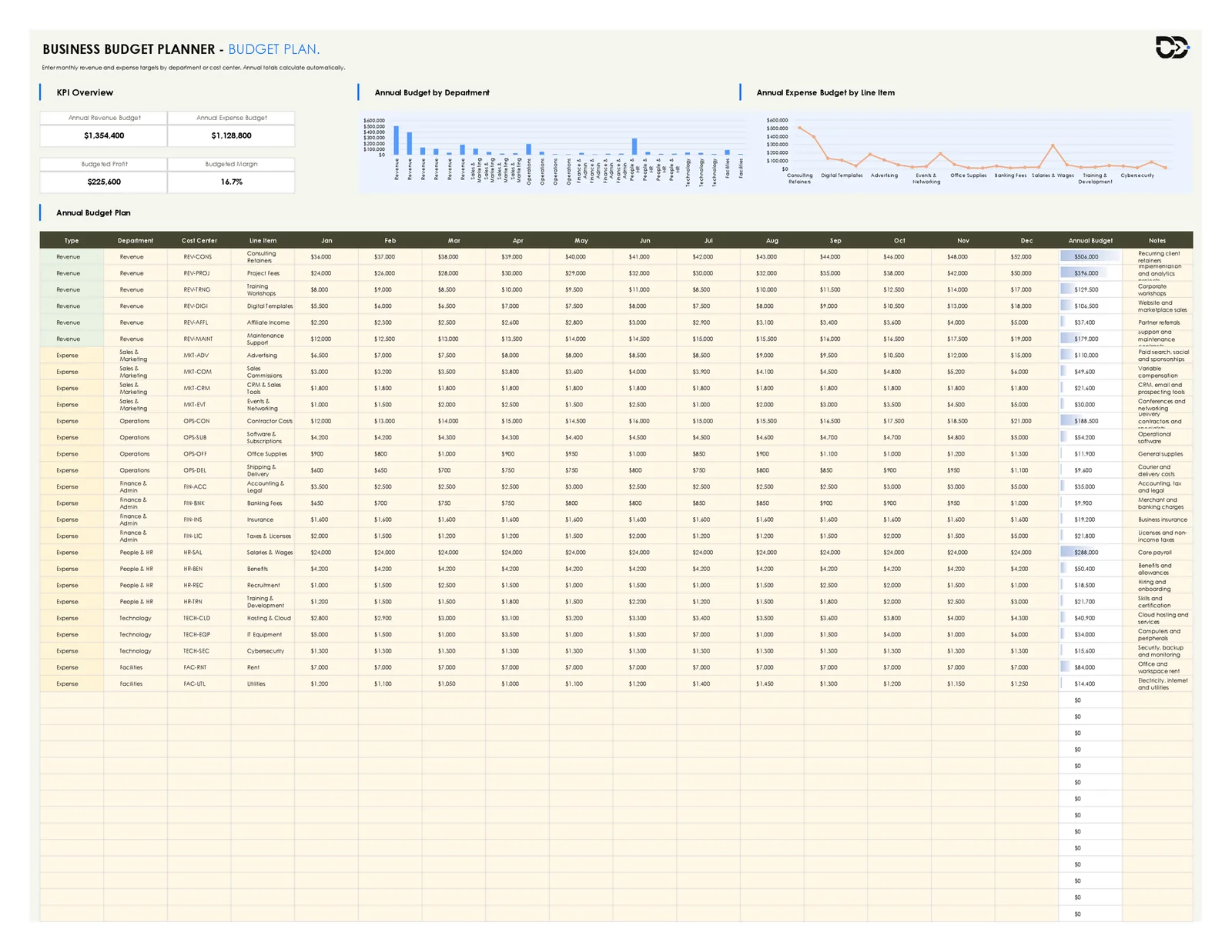
Task: Select the Contractor Costs line item cell
Action: (x=263, y=421)
